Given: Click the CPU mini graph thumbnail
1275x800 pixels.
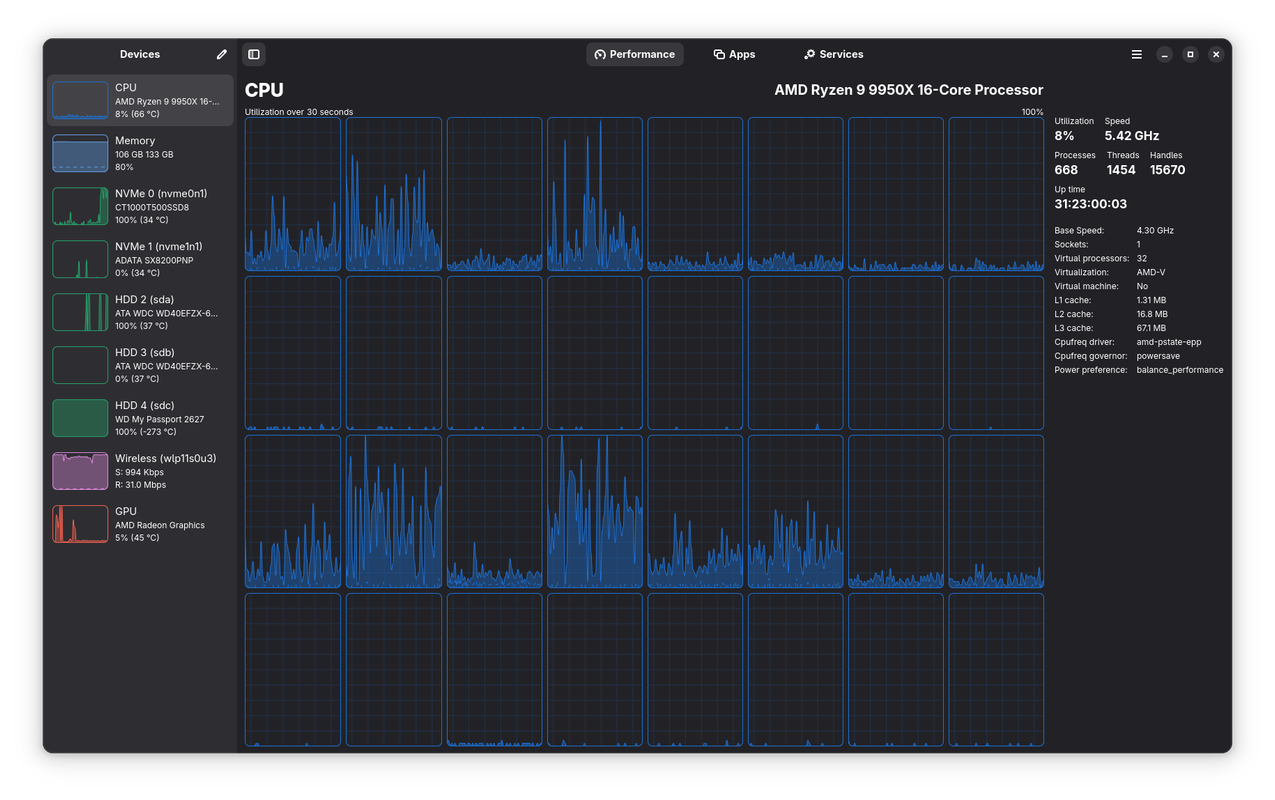Looking at the screenshot, I should coord(80,100).
